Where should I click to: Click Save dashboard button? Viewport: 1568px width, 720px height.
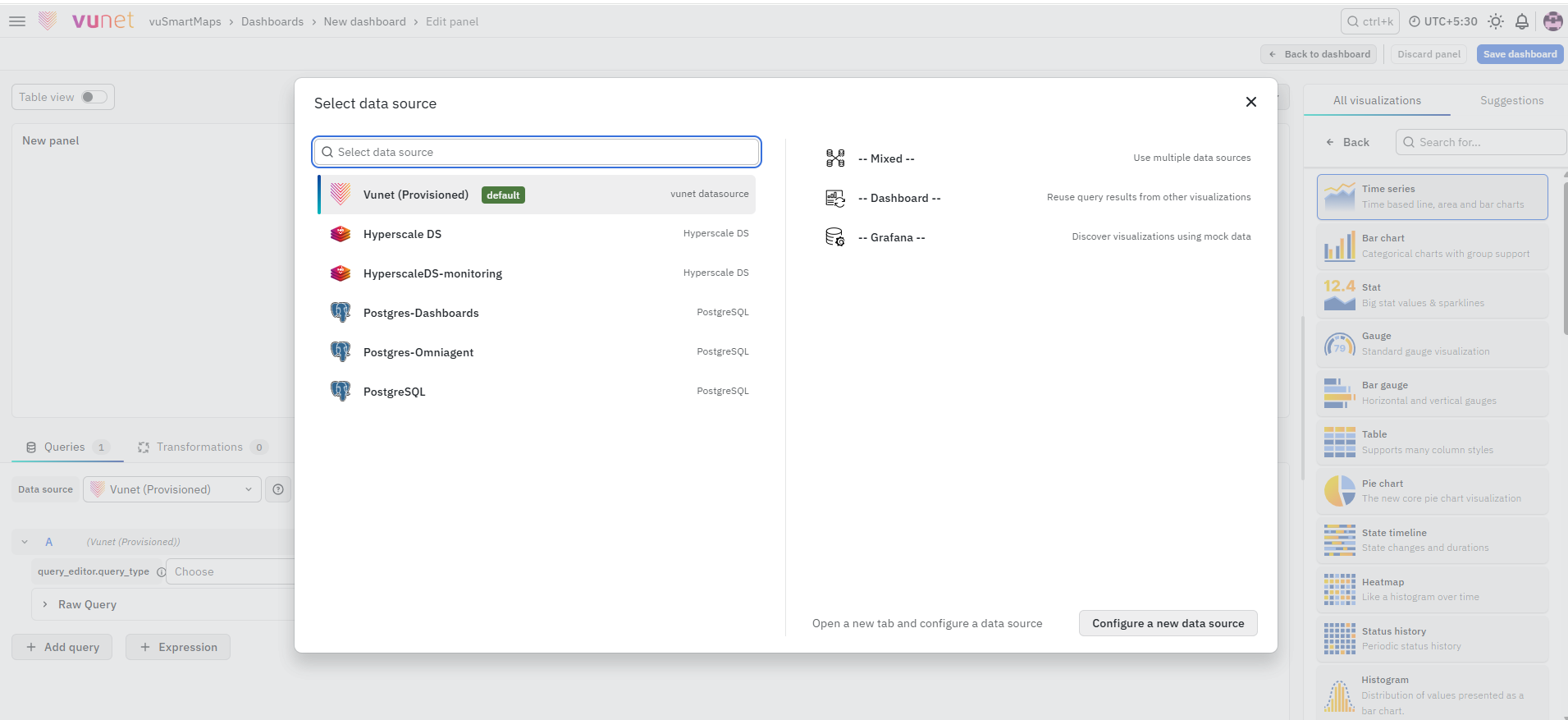tap(1520, 54)
